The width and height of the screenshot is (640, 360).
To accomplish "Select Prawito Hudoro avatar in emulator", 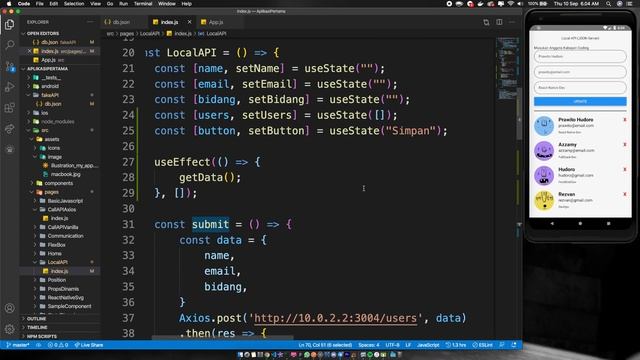I will [x=544, y=126].
